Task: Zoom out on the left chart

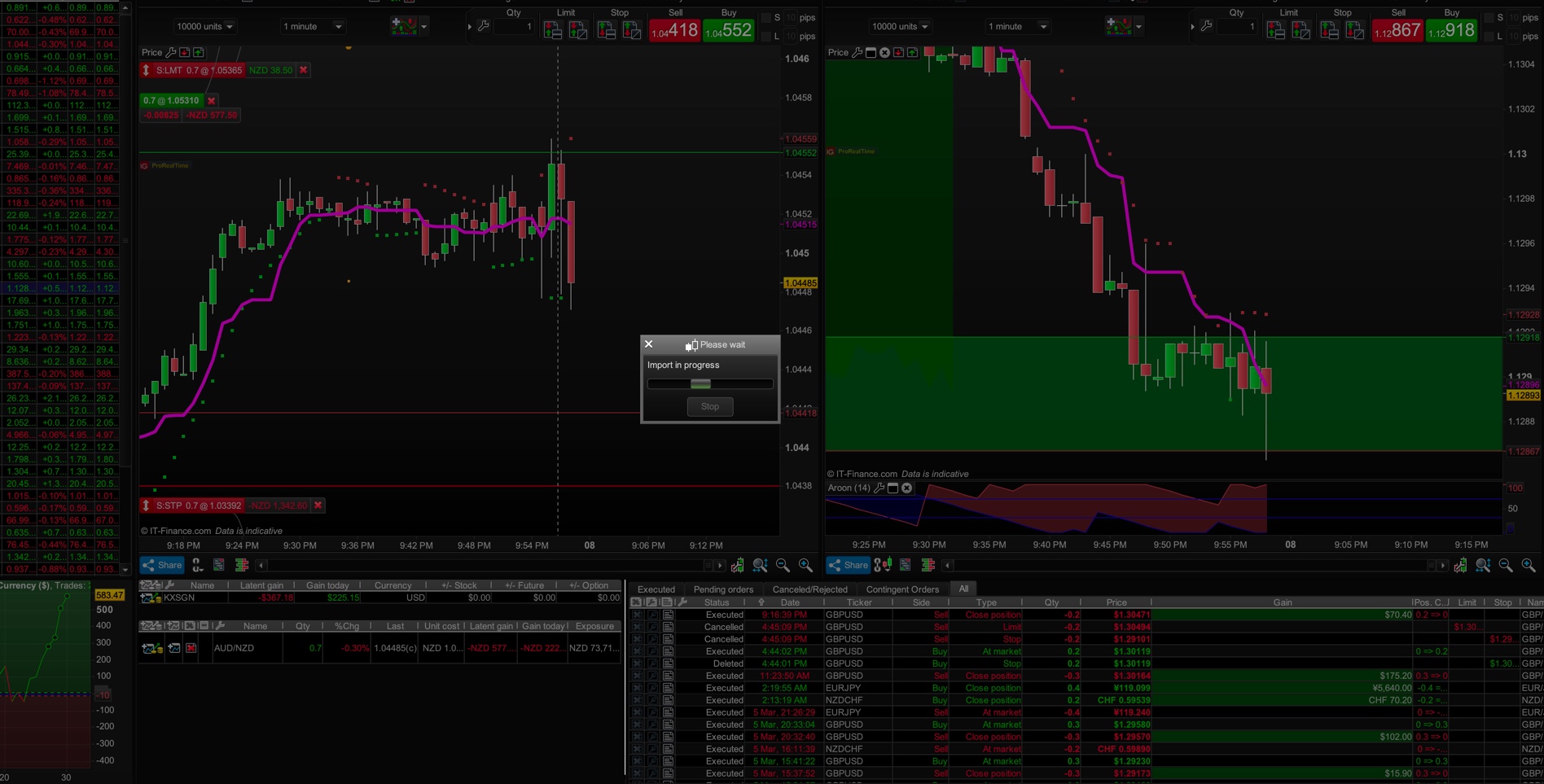Action: tap(783, 565)
